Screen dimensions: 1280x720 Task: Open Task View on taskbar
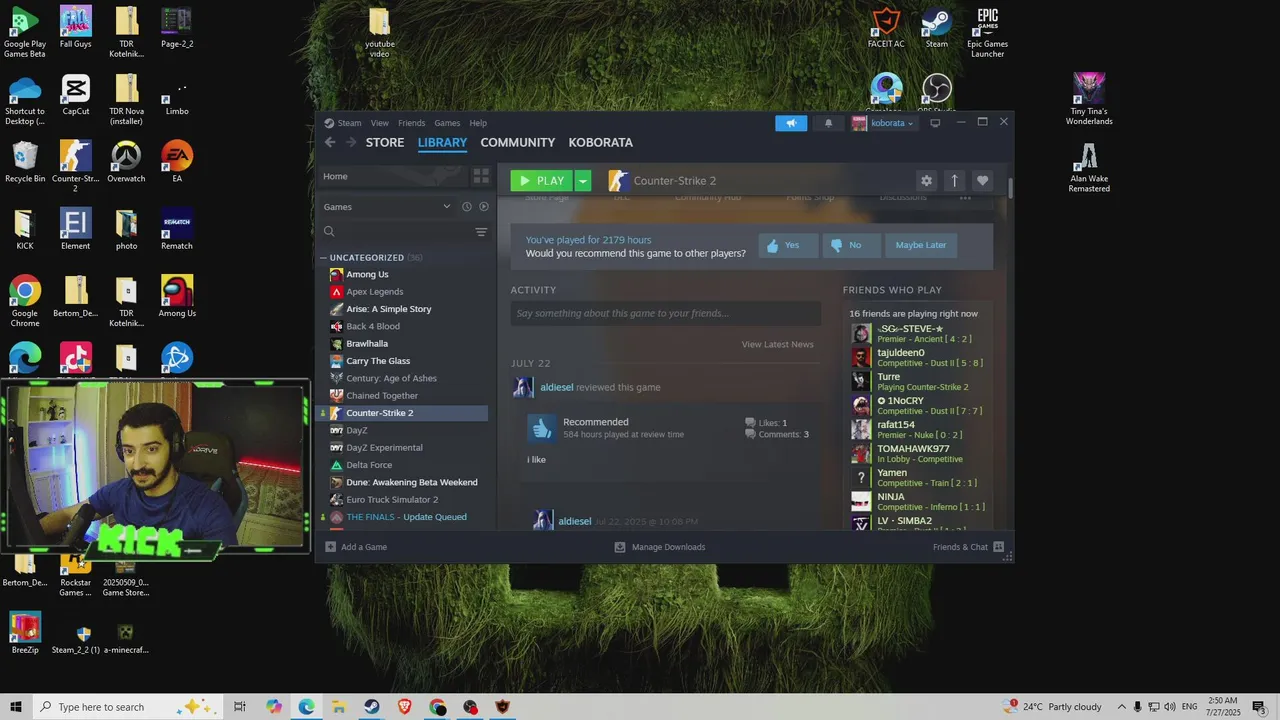coord(240,707)
